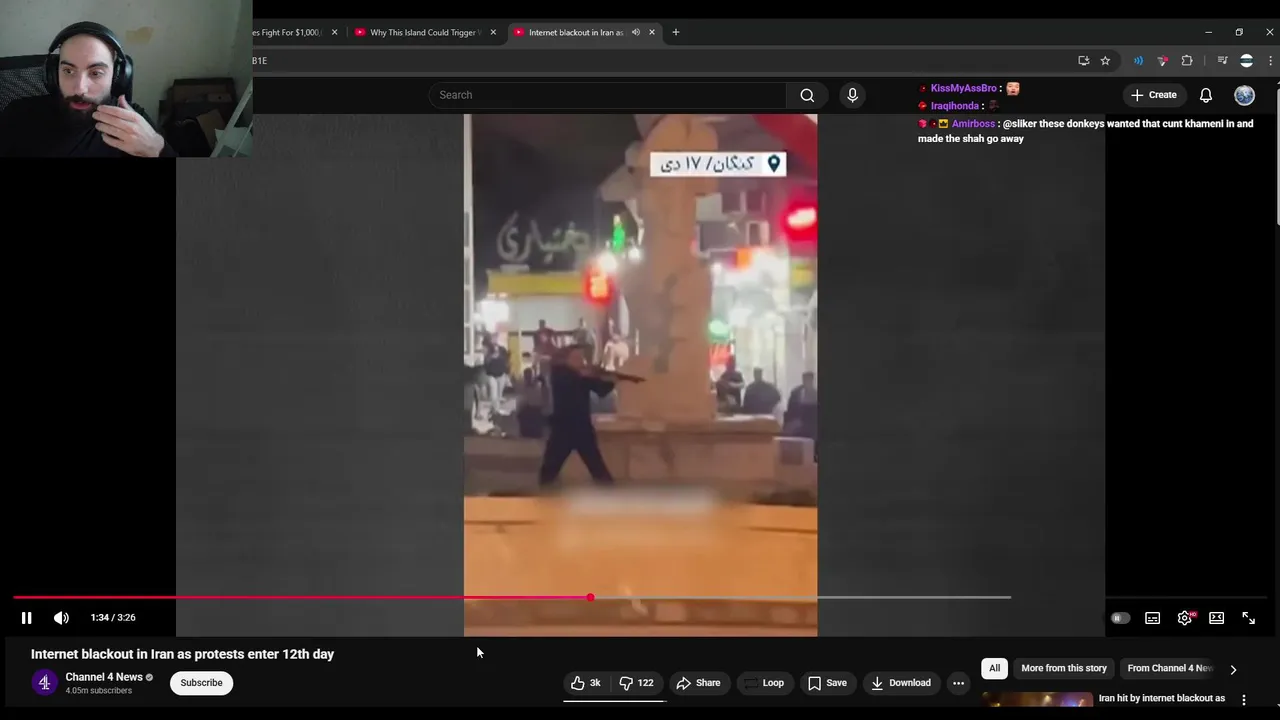This screenshot has height=720, width=1280.
Task: Open the 'Iran hit by internet blackout as' suggested video
Action: click(1162, 698)
